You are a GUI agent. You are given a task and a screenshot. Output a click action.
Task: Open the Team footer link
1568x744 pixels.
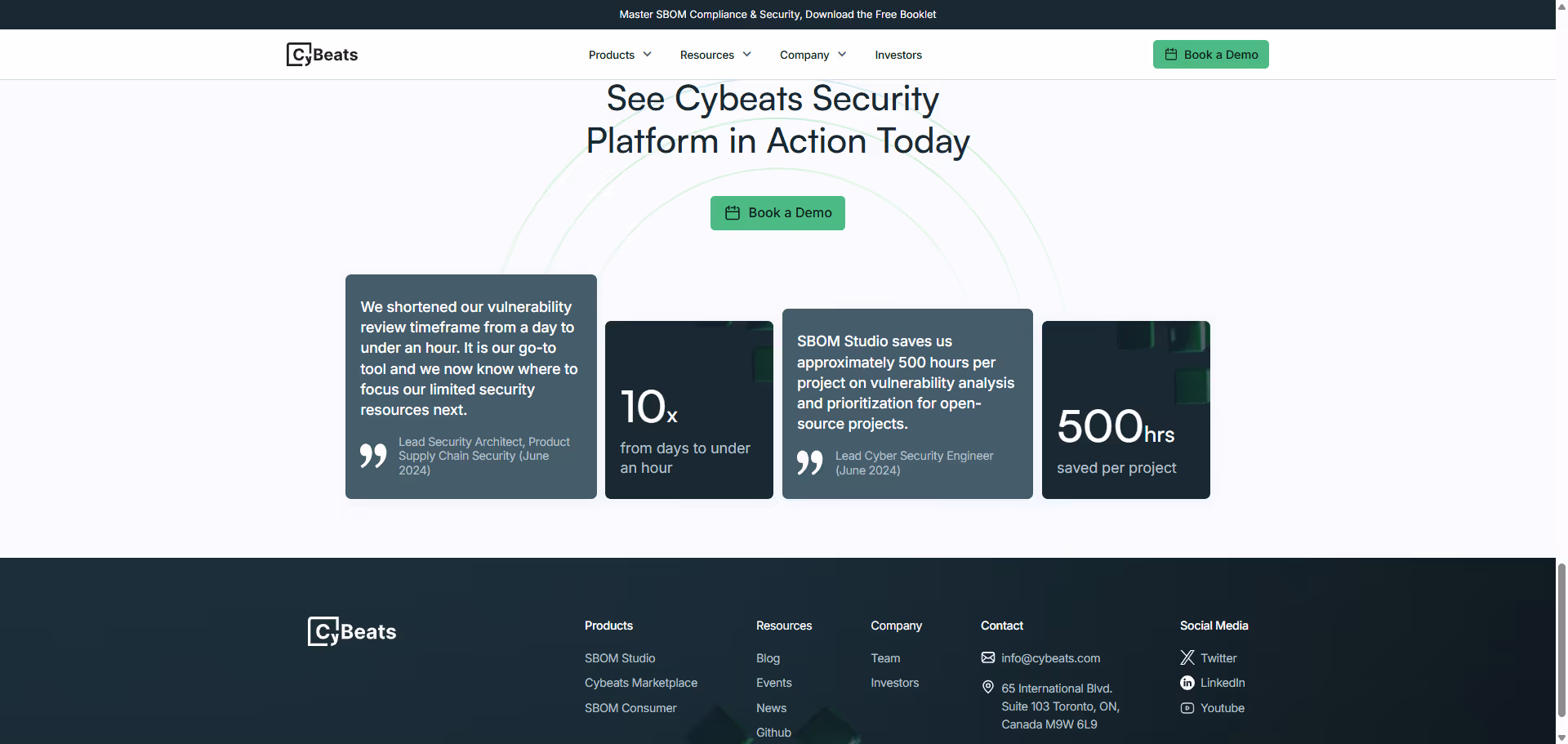885,658
